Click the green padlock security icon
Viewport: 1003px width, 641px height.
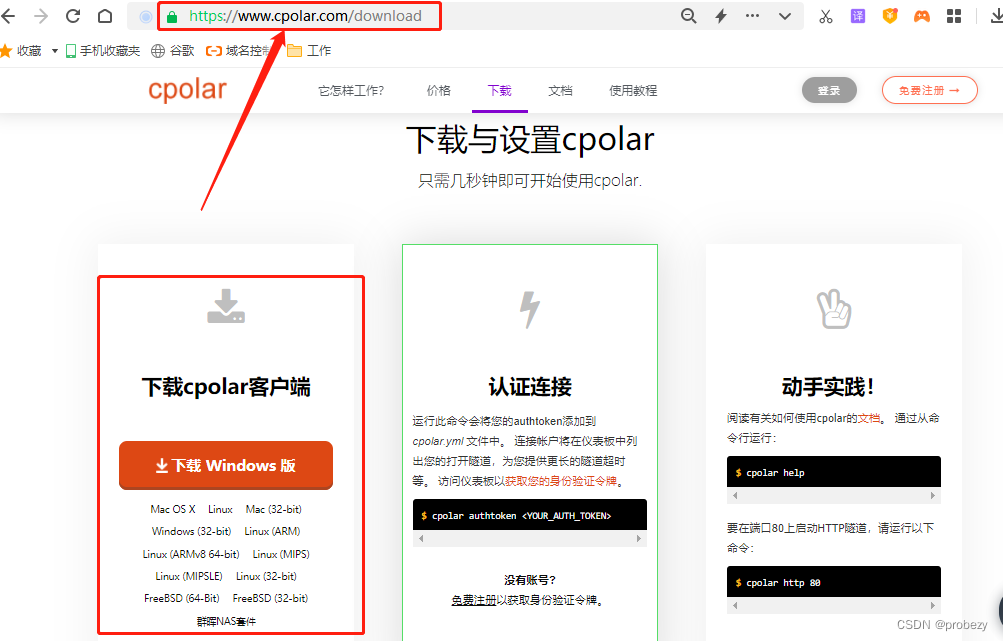pyautogui.click(x=171, y=17)
